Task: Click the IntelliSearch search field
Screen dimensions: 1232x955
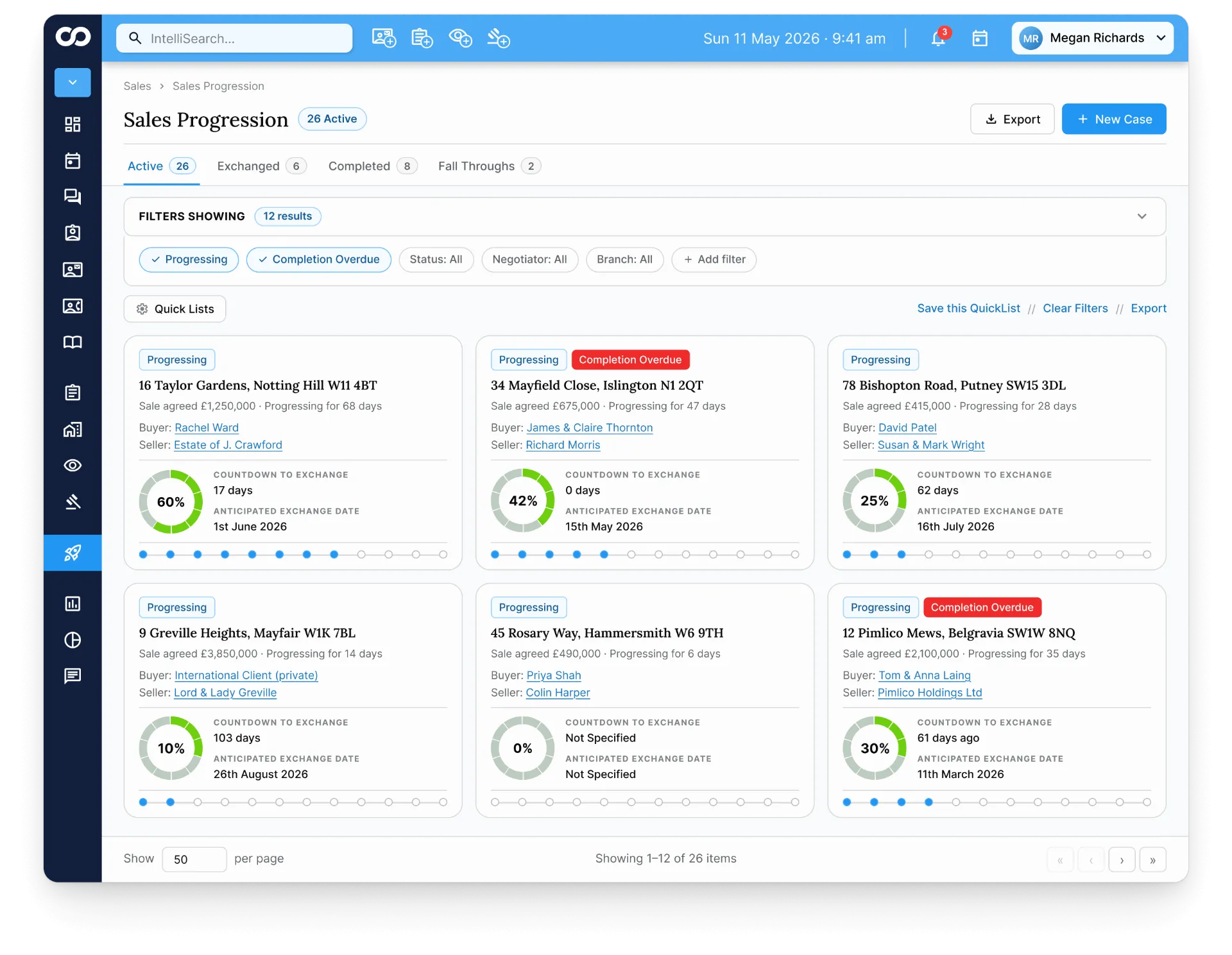Action: 234,38
